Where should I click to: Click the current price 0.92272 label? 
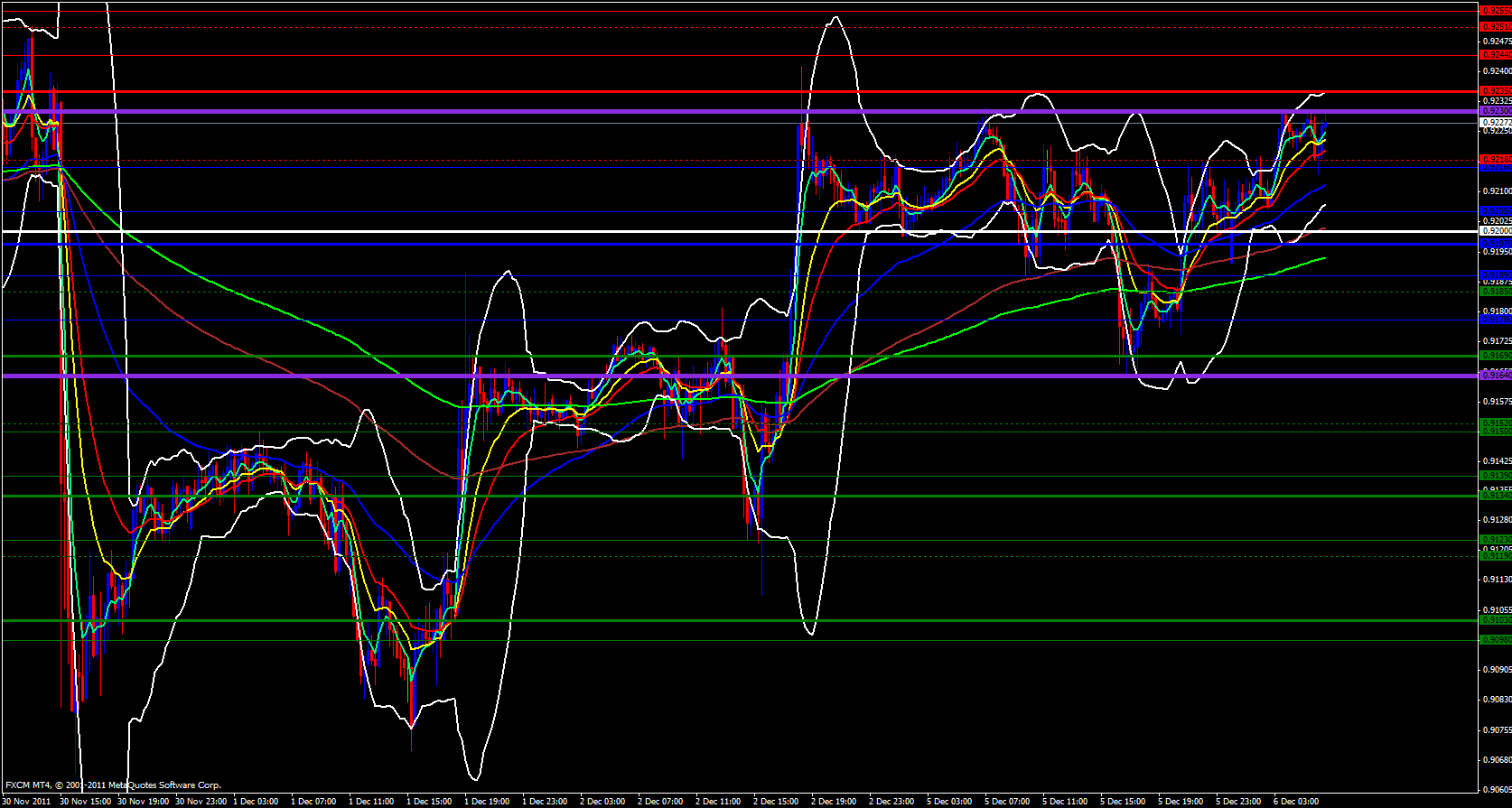(x=1496, y=122)
